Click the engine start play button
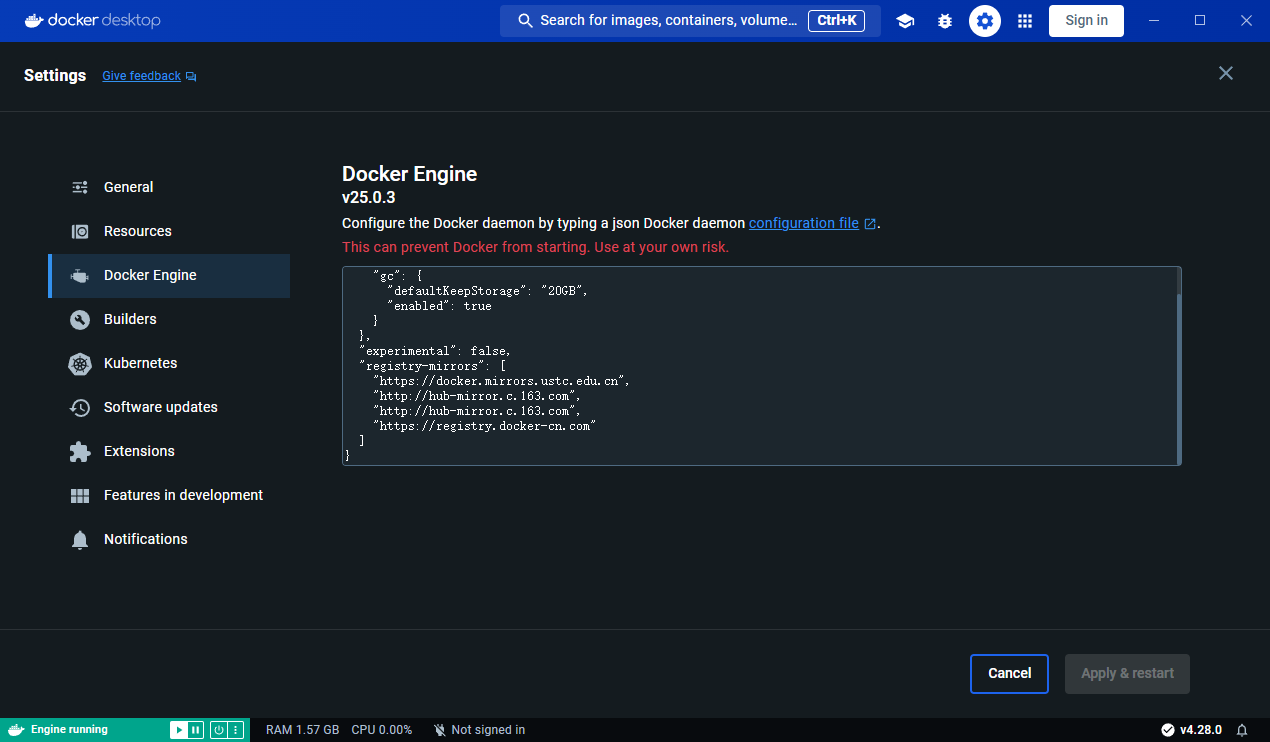1270x742 pixels. tap(179, 730)
